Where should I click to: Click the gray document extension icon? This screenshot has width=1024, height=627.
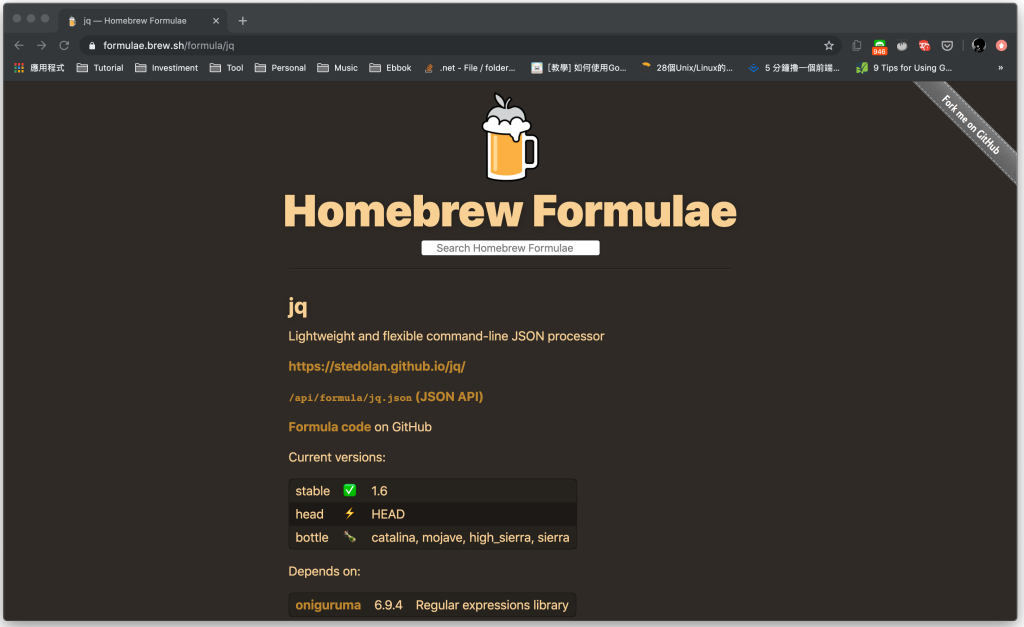(x=857, y=45)
